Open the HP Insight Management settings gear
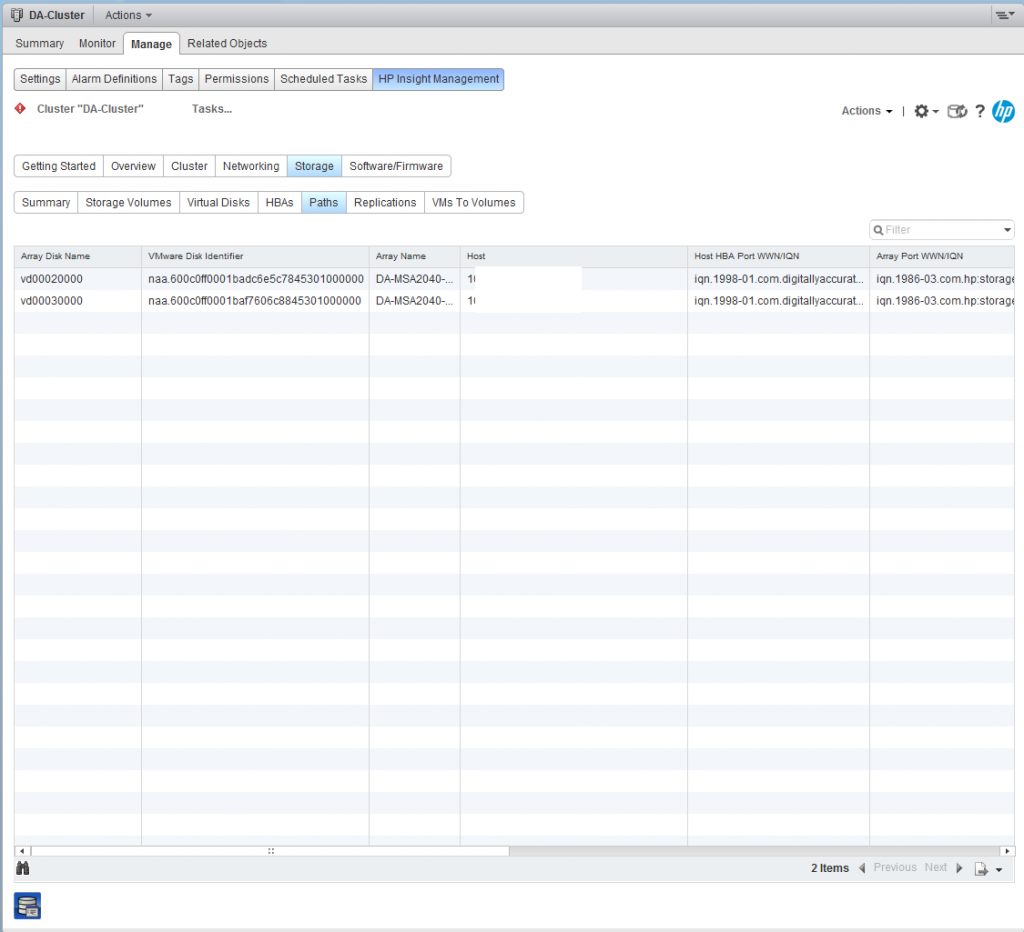Screen dimensions: 1024x932 921,111
